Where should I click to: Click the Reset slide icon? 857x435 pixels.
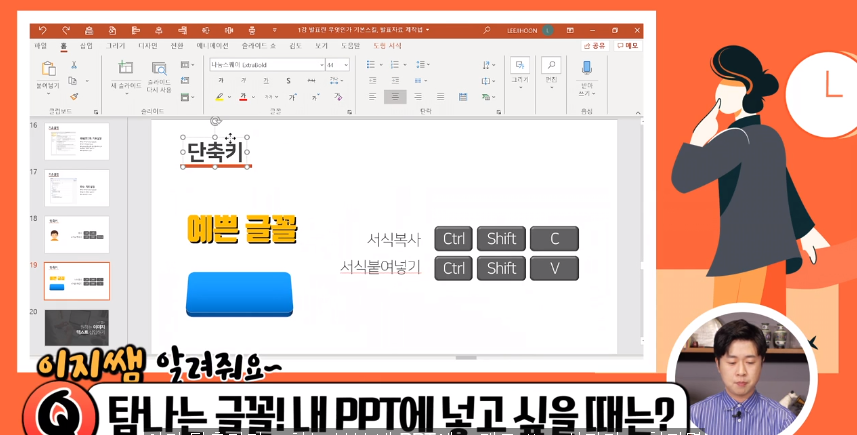click(x=185, y=81)
